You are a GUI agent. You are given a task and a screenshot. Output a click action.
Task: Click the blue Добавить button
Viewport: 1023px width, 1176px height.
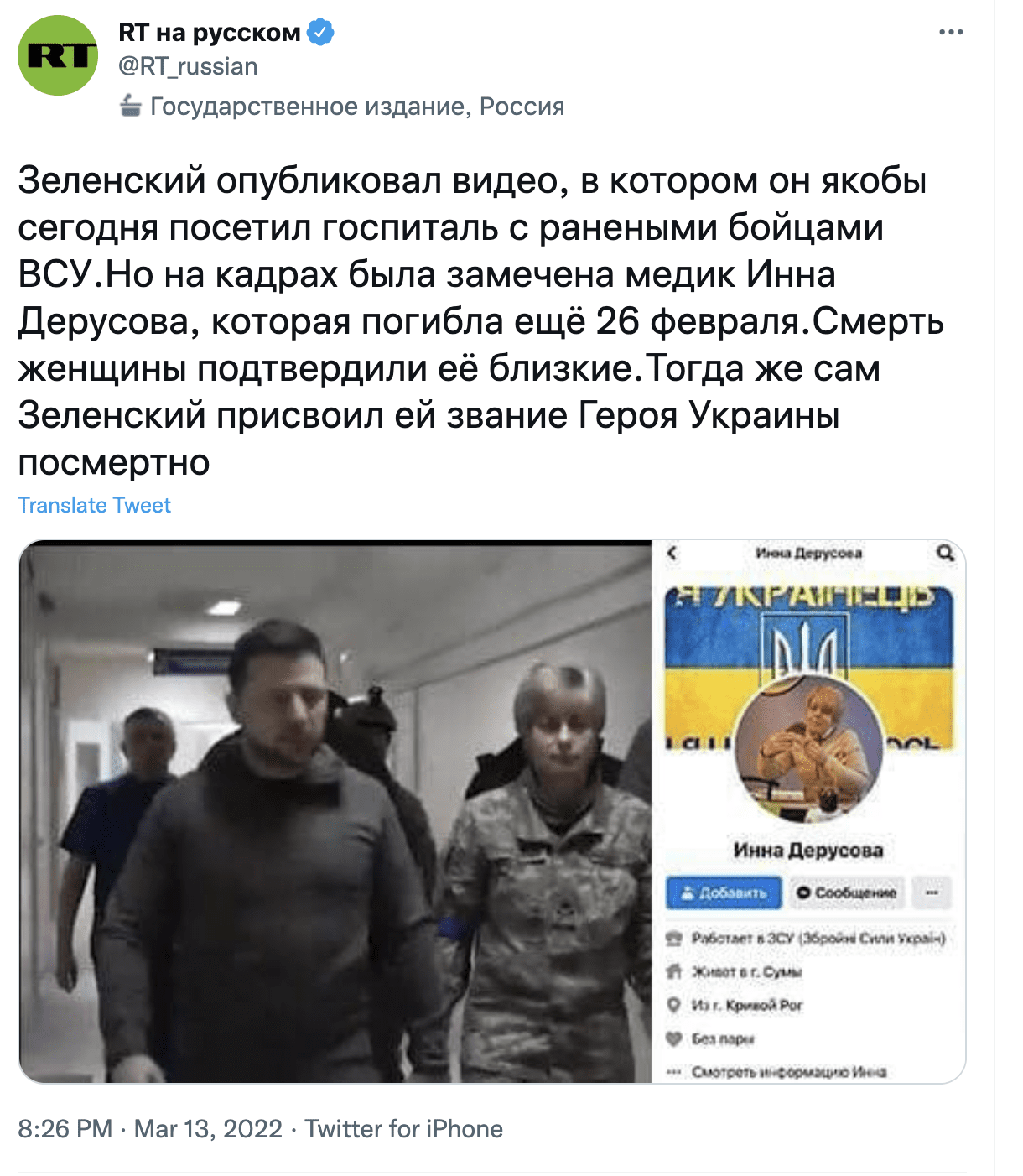[724, 893]
